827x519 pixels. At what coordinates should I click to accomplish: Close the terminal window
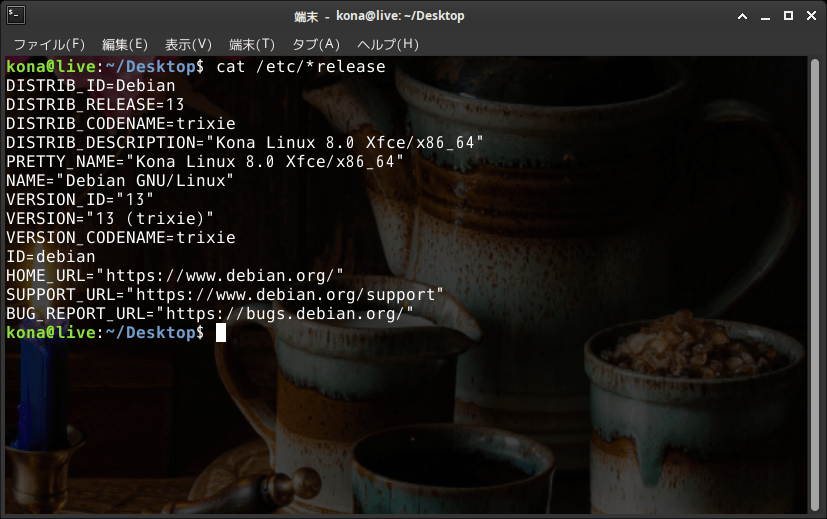click(x=811, y=15)
